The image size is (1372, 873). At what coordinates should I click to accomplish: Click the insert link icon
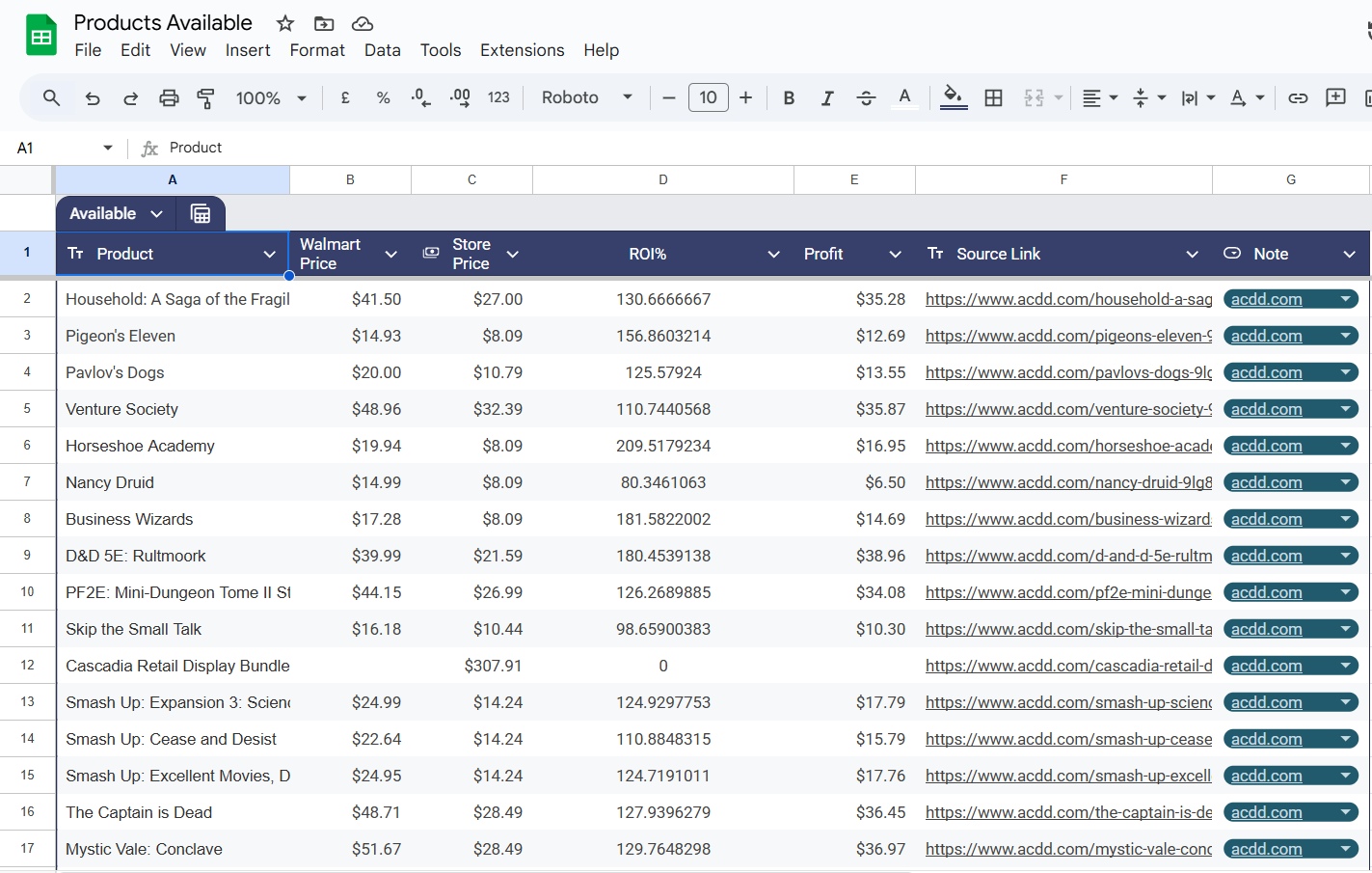click(1298, 97)
